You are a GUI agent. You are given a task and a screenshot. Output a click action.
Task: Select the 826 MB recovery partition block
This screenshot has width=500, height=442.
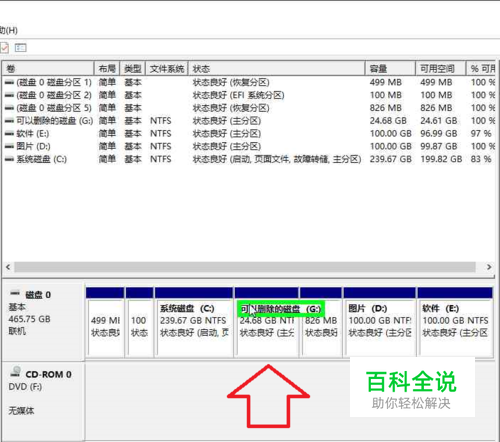(321, 322)
